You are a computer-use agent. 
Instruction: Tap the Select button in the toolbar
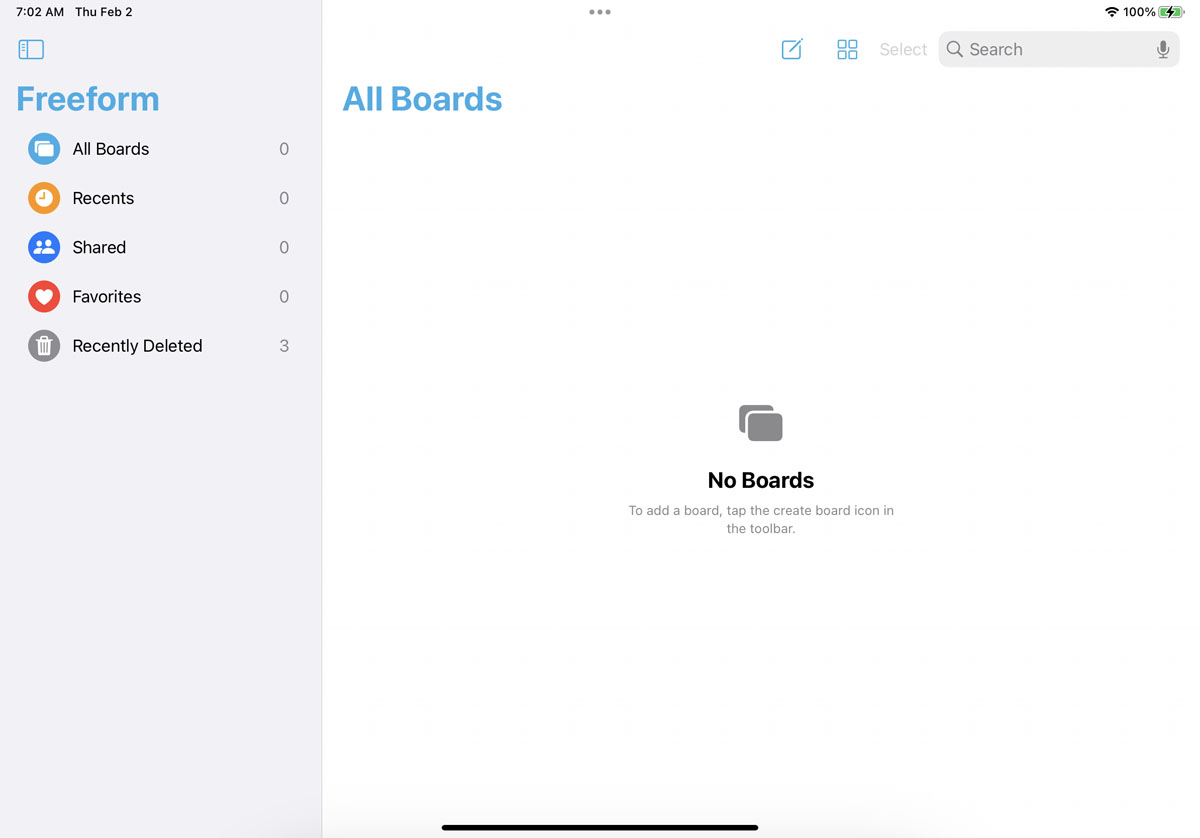902,48
